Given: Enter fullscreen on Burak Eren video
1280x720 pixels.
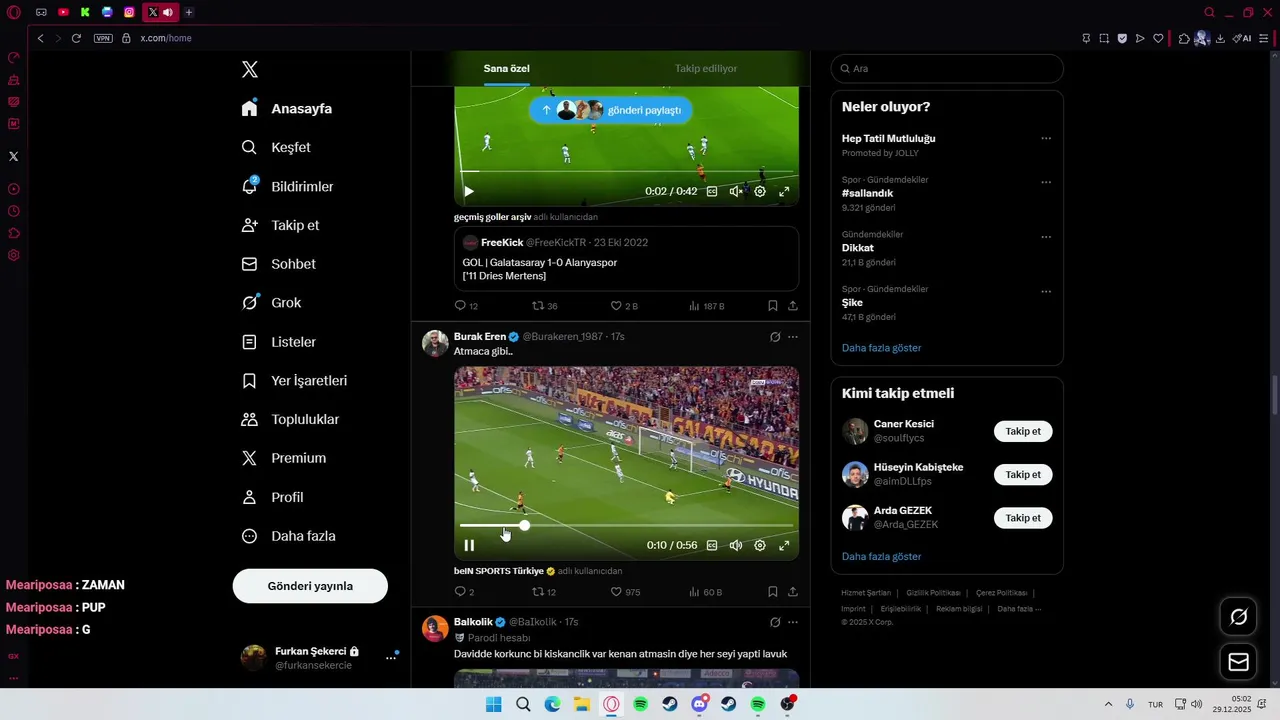Looking at the screenshot, I should tap(784, 545).
